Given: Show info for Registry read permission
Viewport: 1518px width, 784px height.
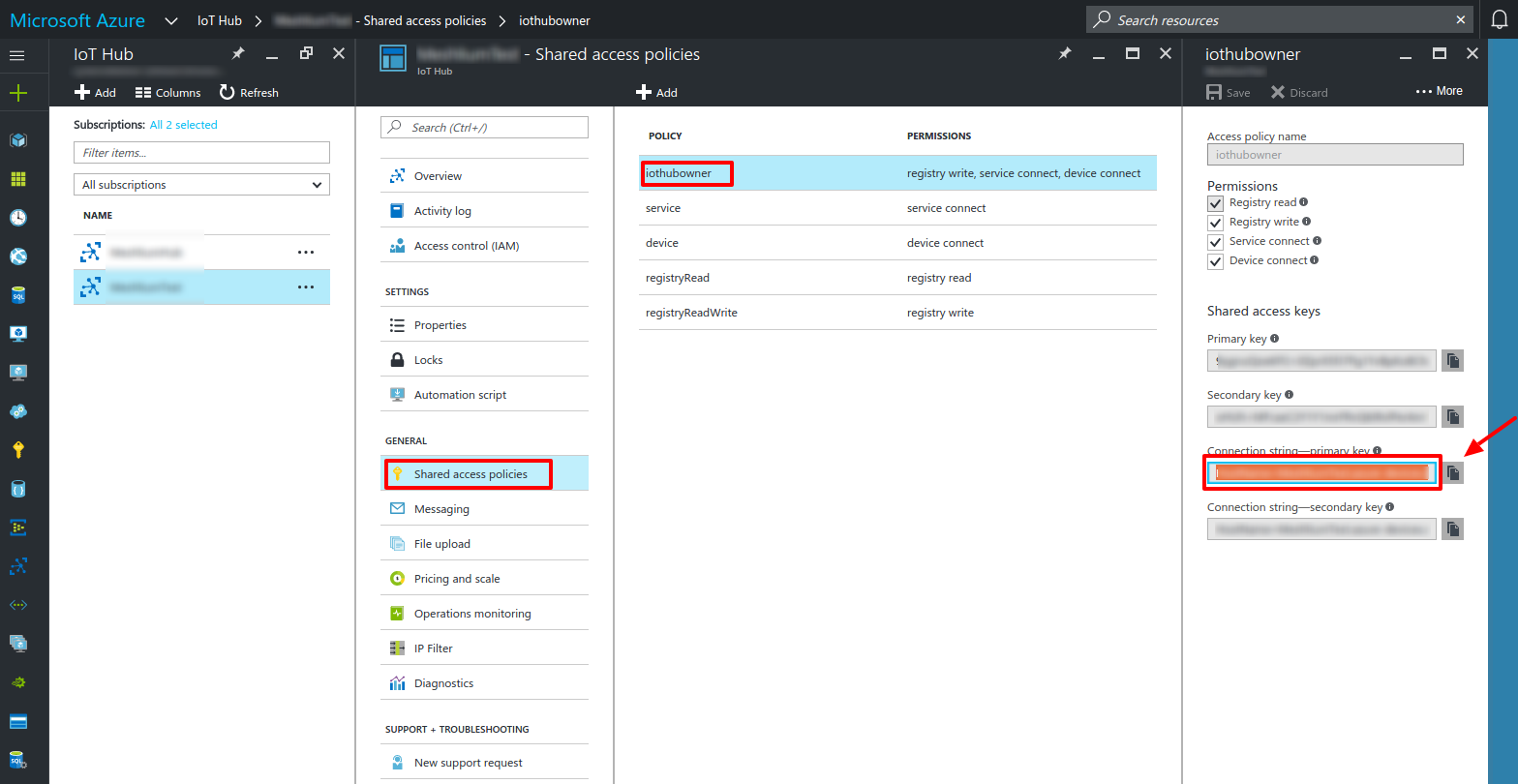Looking at the screenshot, I should click(1303, 202).
